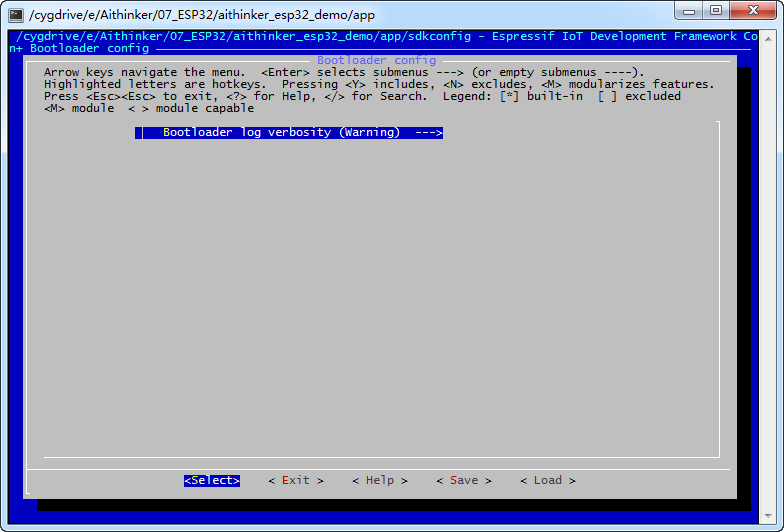Screen dimensions: 784x532
Task: Maximize the Cygwin terminal window
Action: point(716,10)
